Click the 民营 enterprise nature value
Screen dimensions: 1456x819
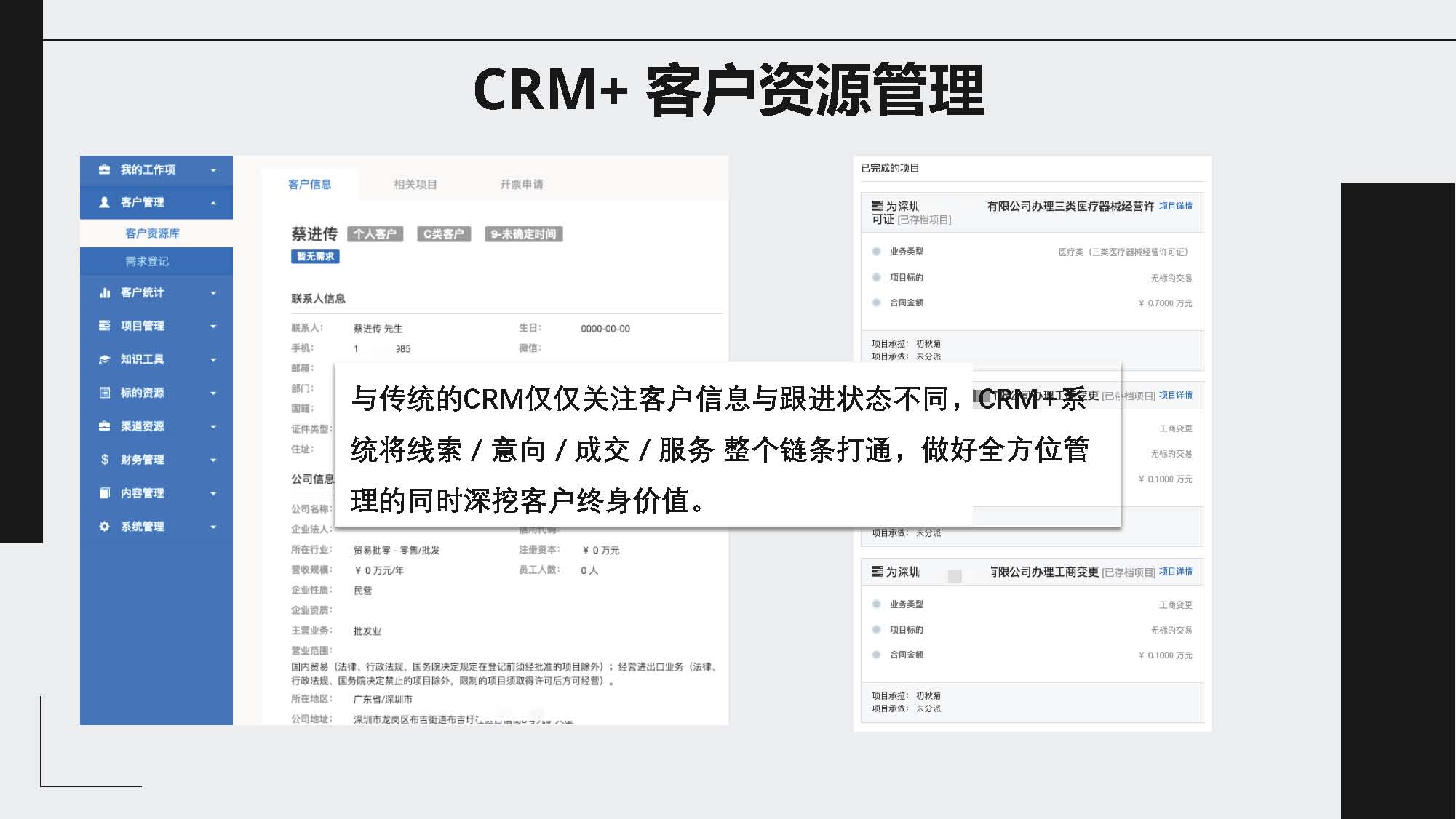coord(362,591)
